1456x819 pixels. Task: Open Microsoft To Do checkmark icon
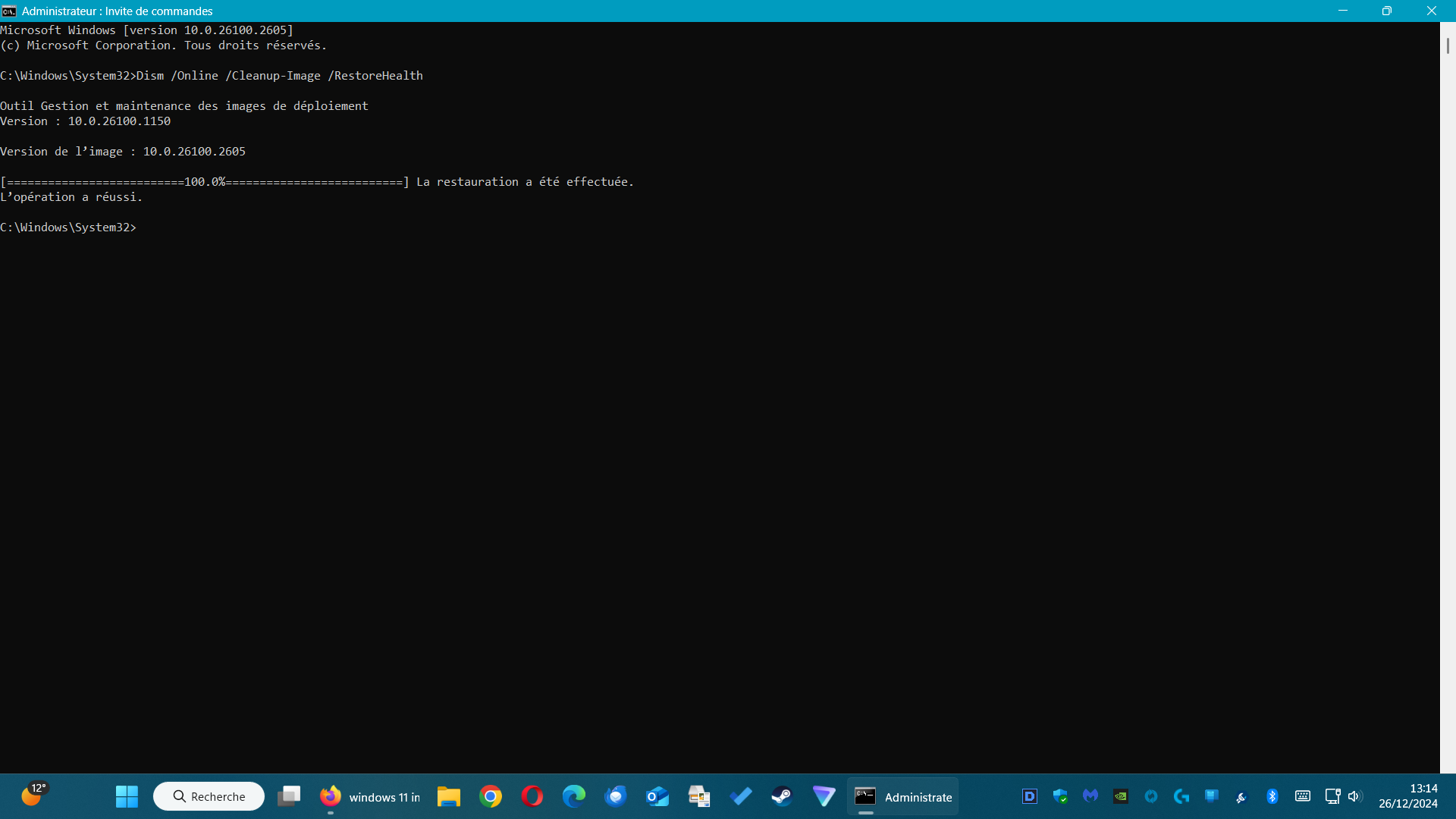click(741, 796)
